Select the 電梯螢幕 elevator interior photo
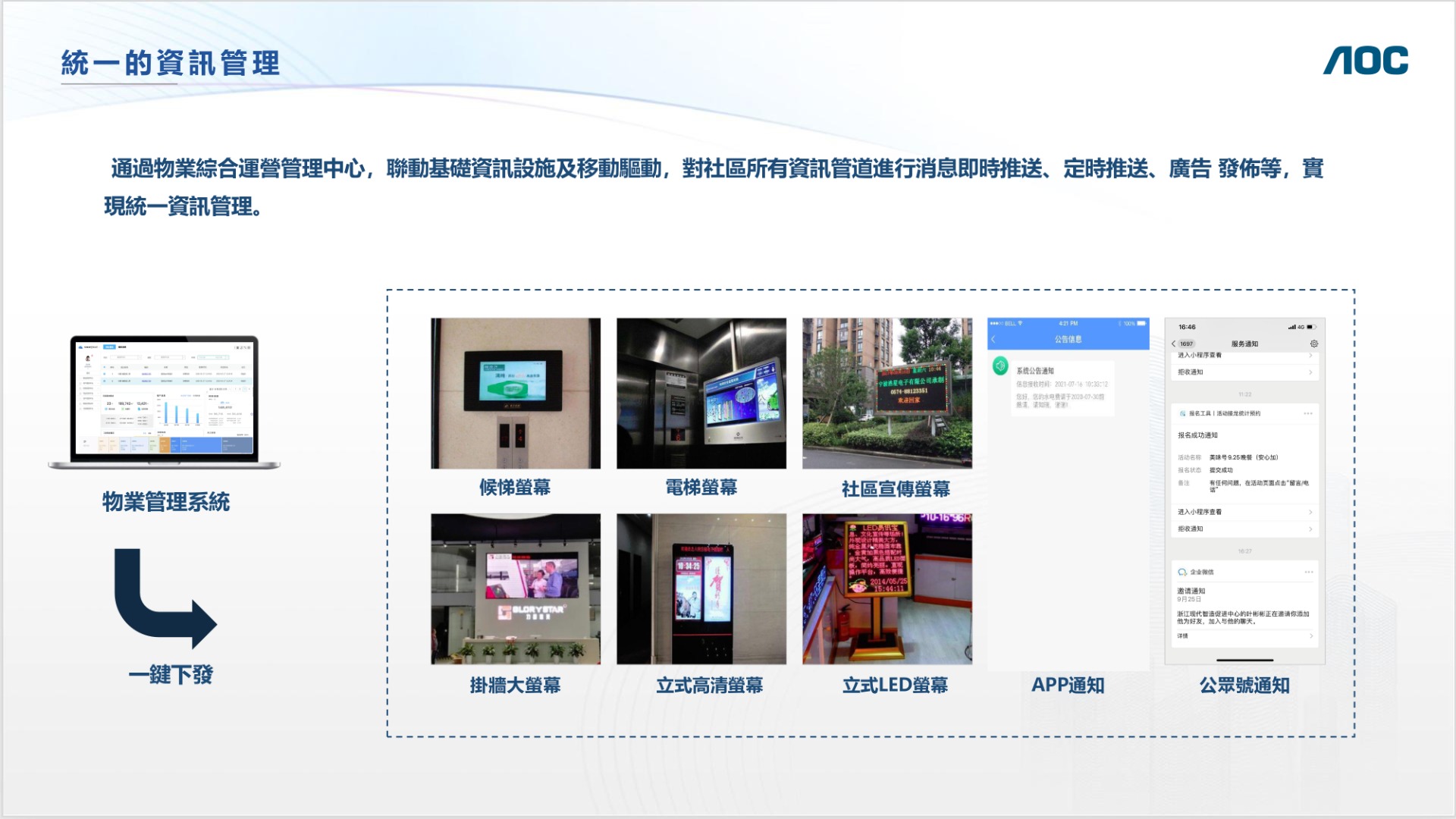Viewport: 1456px width, 819px height. (x=701, y=393)
